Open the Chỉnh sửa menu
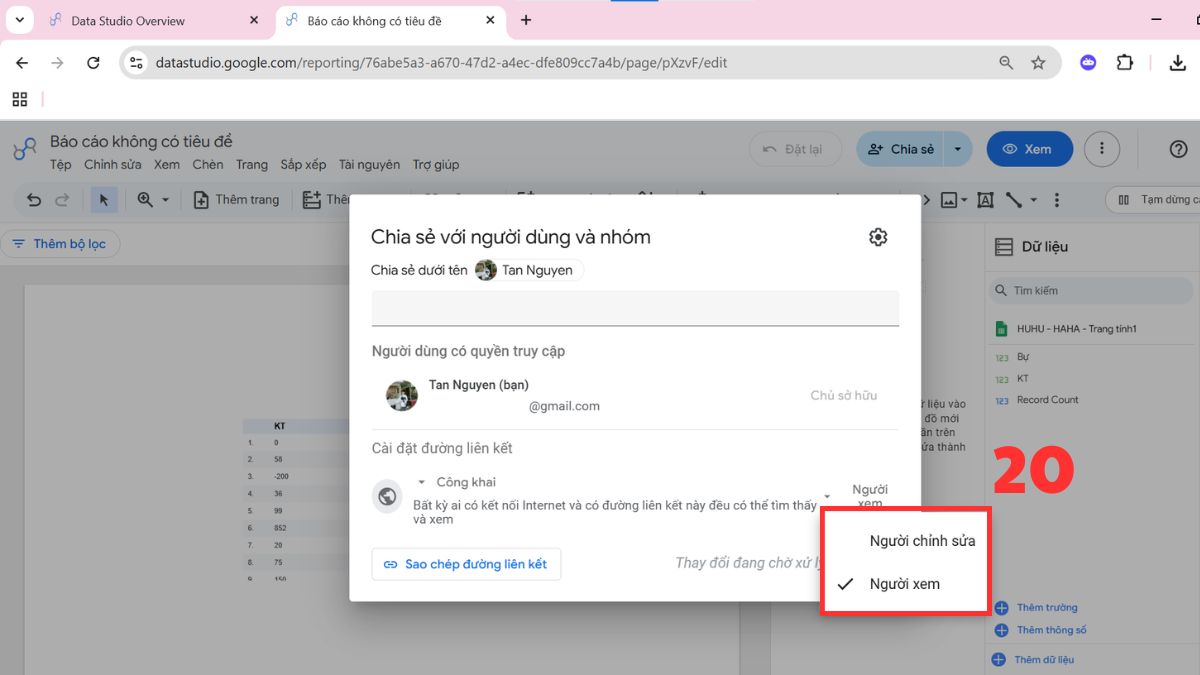Viewport: 1200px width, 675px height. click(x=113, y=165)
